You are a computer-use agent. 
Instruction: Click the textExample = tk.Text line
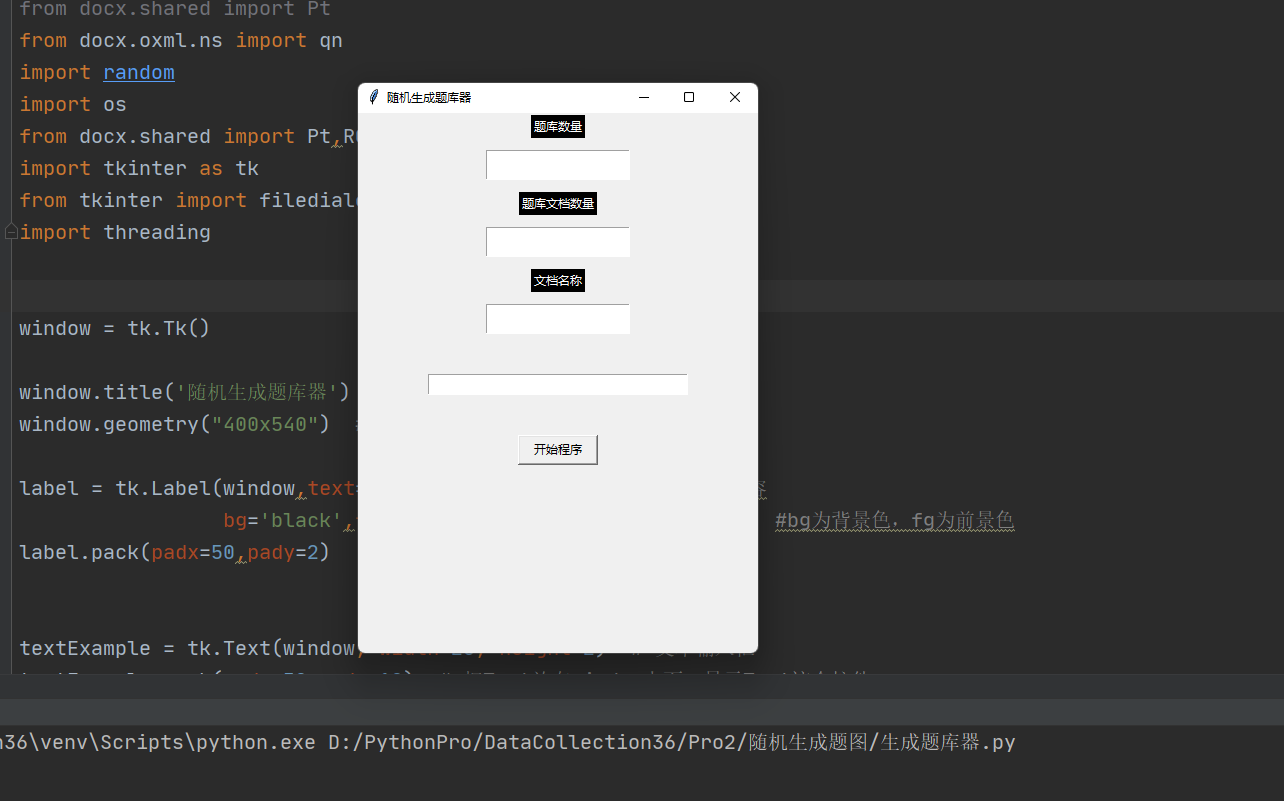[188, 648]
